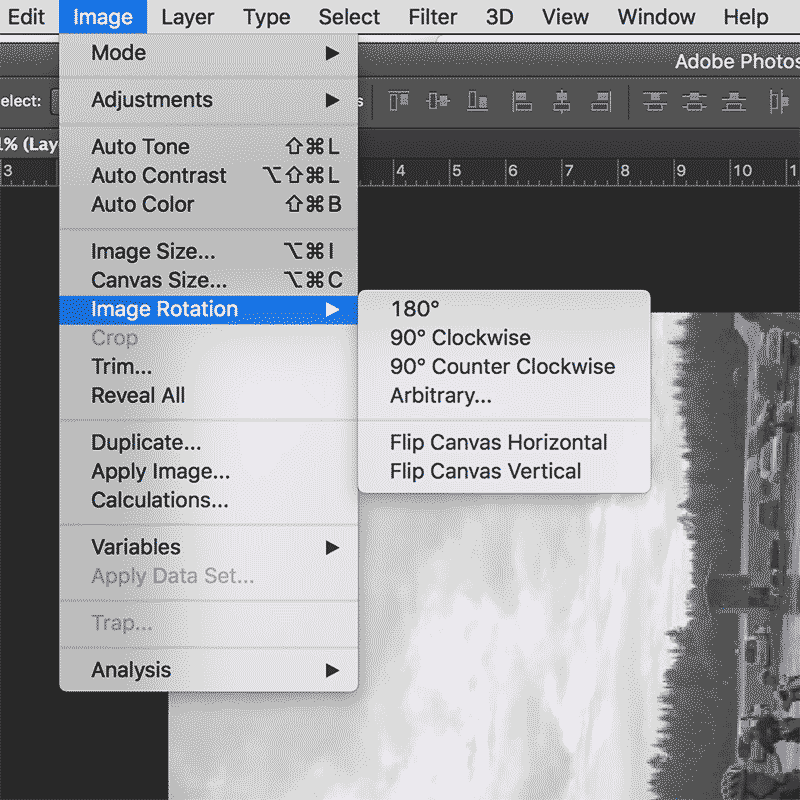Screen dimensions: 800x800
Task: Click the Align horizontal centers icon
Action: click(x=561, y=101)
